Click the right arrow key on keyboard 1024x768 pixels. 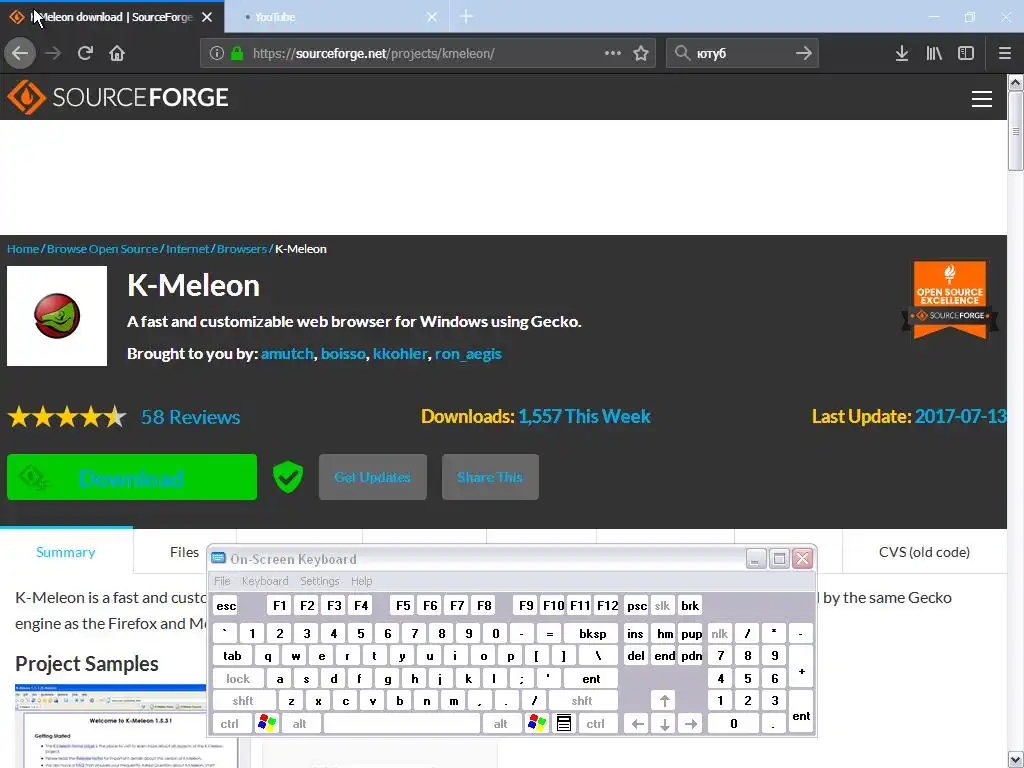(691, 724)
